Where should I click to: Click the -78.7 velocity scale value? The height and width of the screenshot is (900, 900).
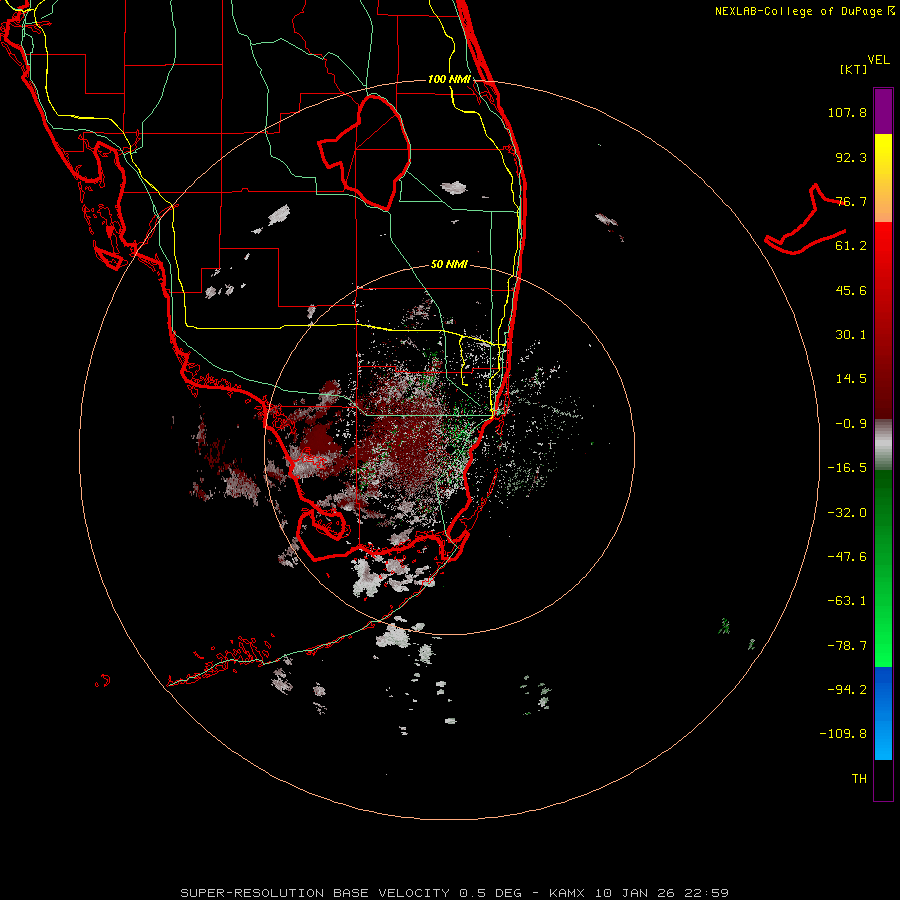[847, 646]
